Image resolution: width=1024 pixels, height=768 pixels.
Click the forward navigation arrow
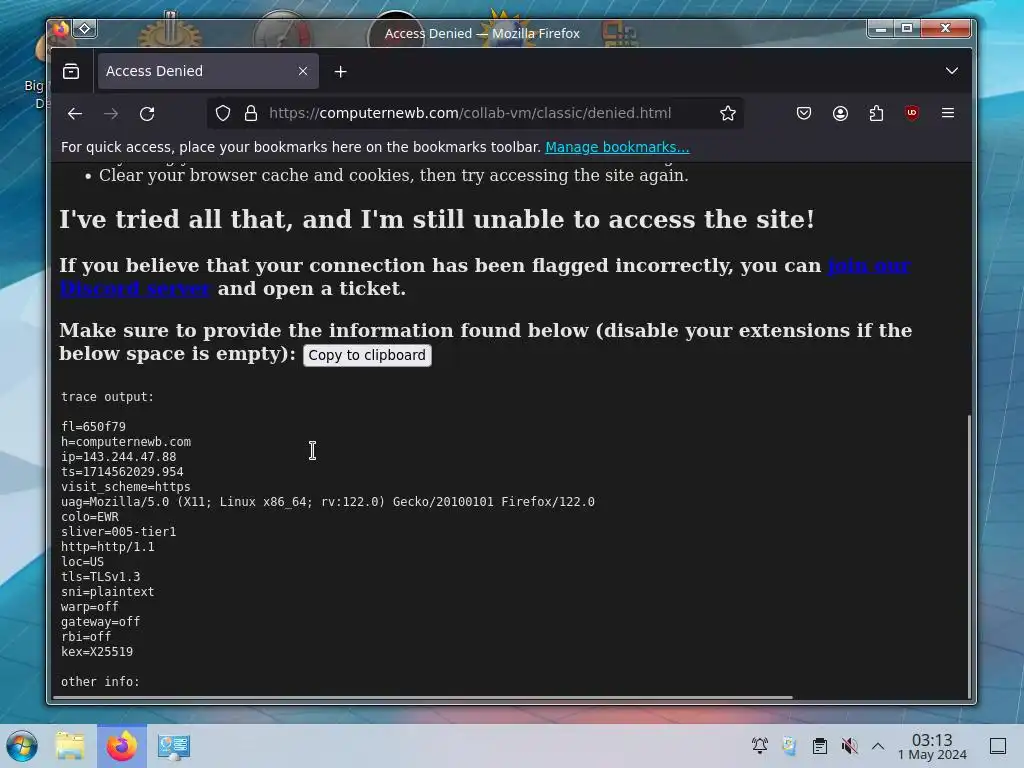111,114
